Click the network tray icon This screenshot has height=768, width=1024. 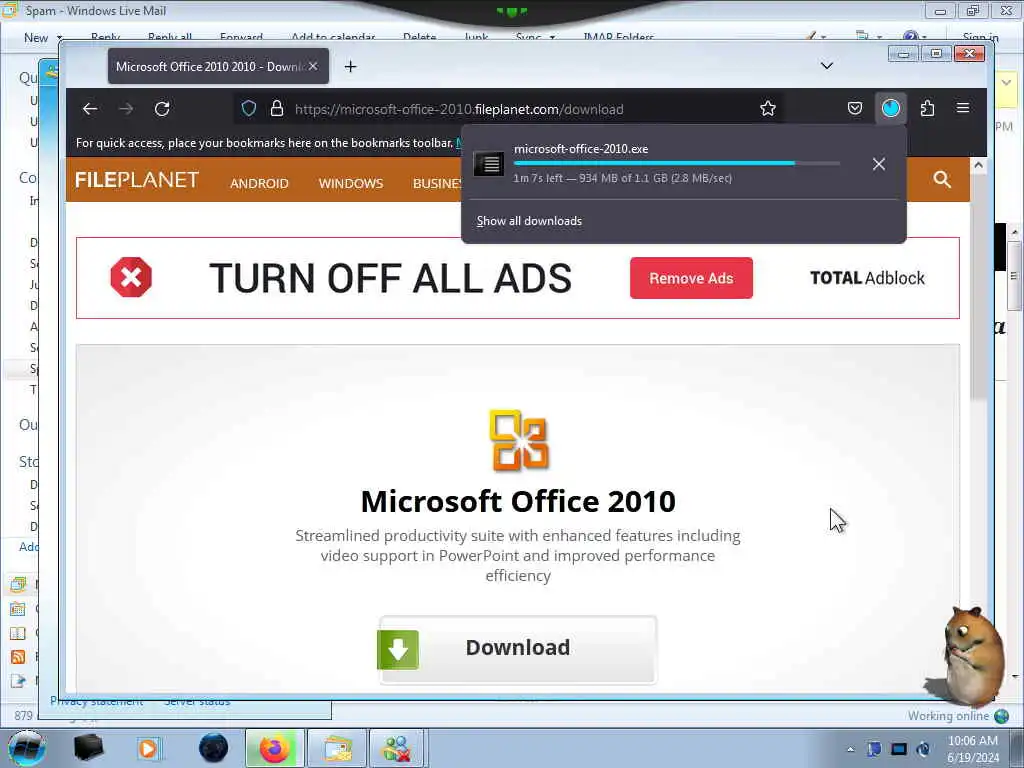899,749
